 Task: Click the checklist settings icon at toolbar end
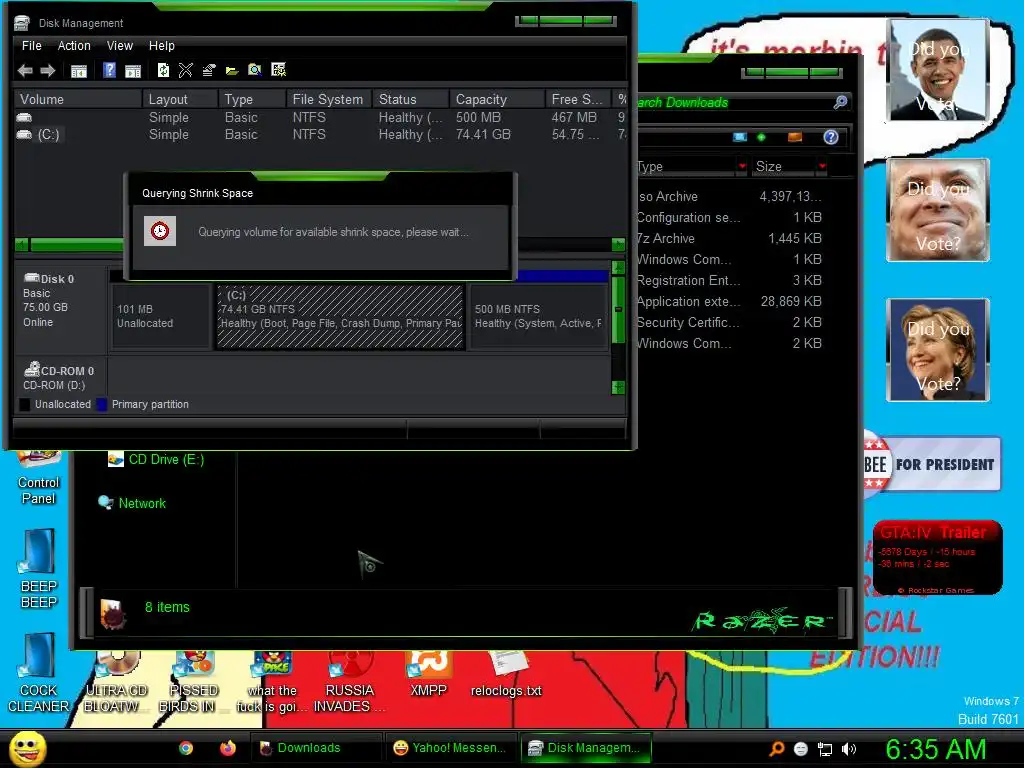(279, 70)
